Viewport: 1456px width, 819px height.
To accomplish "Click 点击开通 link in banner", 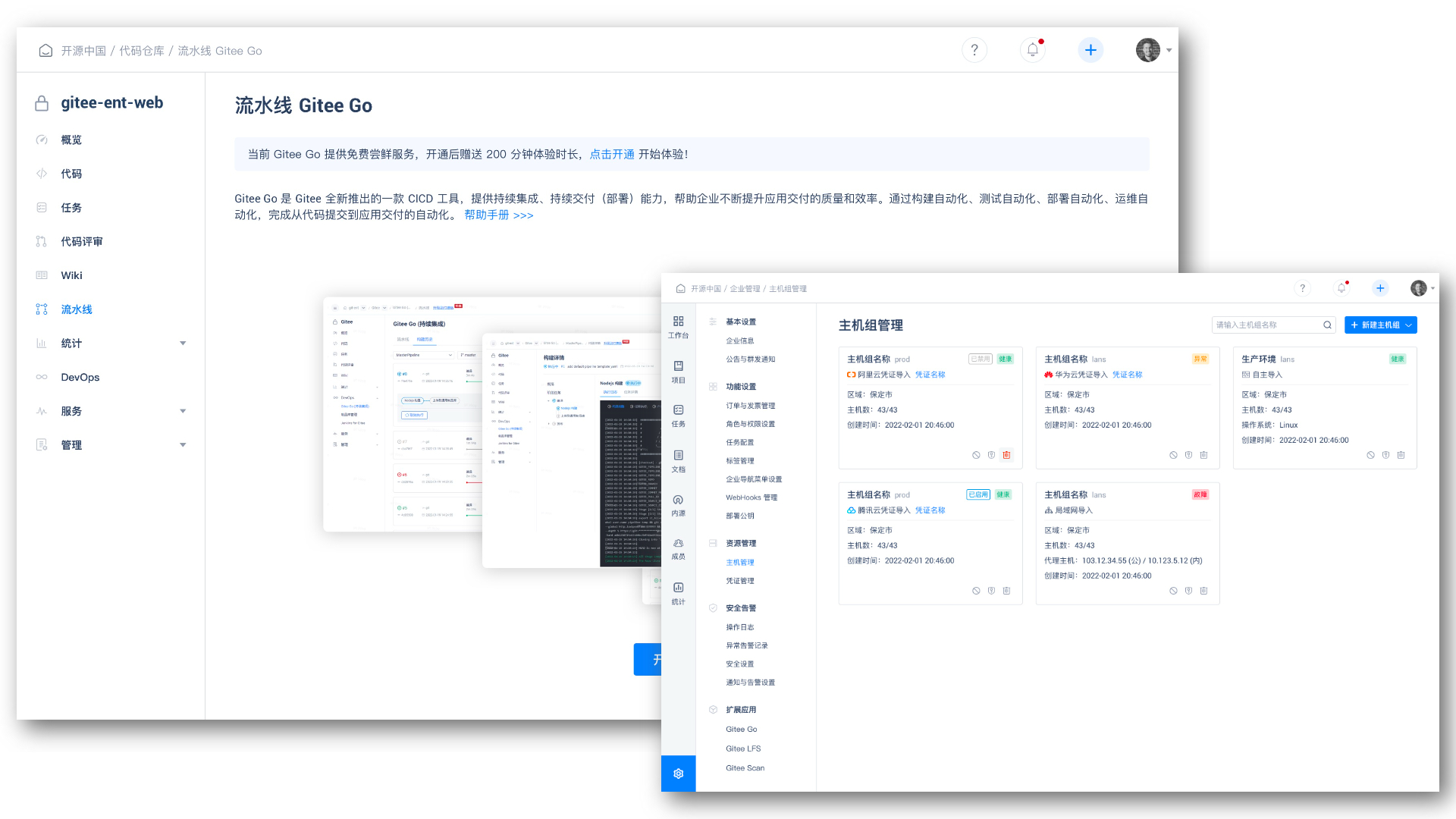I will coord(611,154).
